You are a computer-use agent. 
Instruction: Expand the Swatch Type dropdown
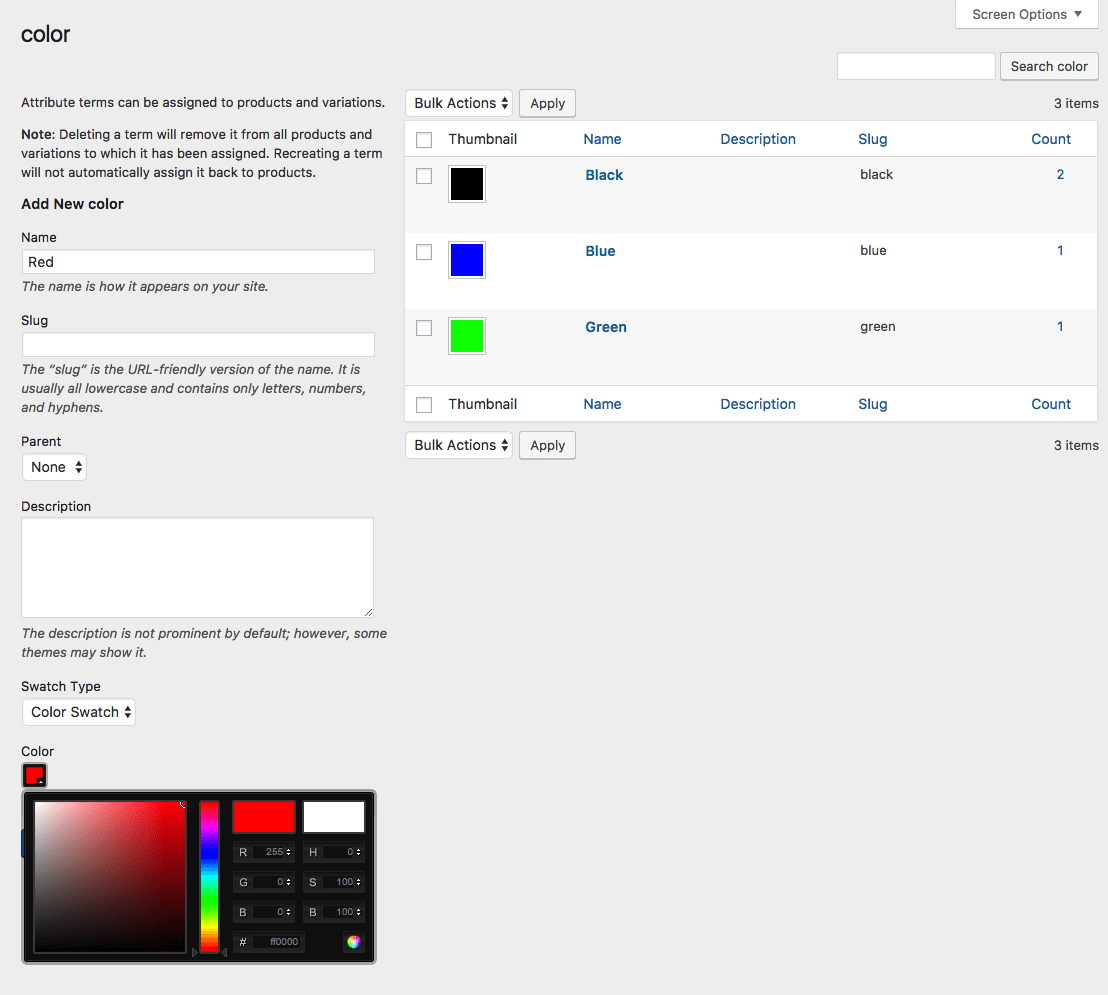click(x=78, y=712)
